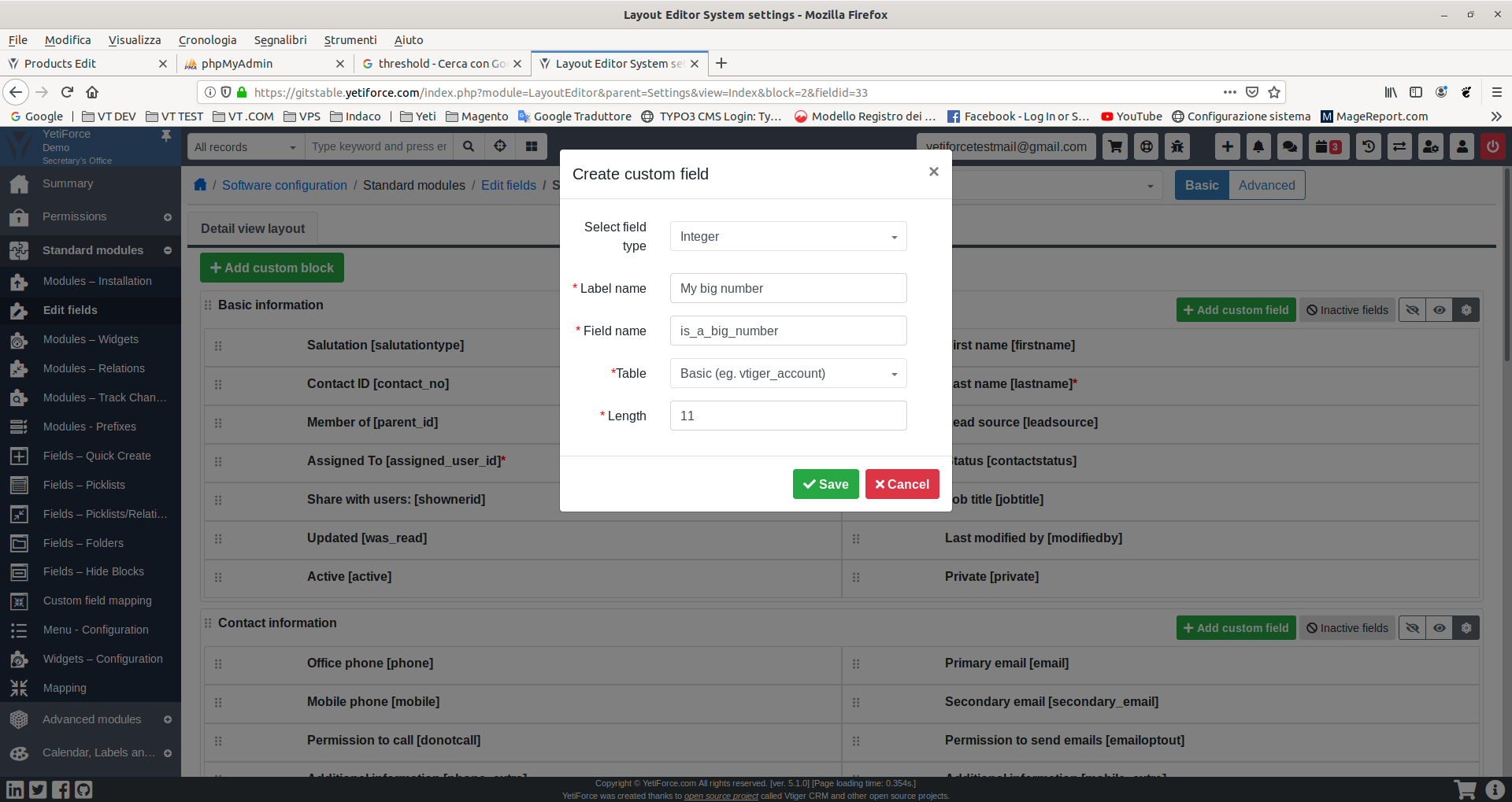Switch to Basic mode toggle

[x=1202, y=185]
